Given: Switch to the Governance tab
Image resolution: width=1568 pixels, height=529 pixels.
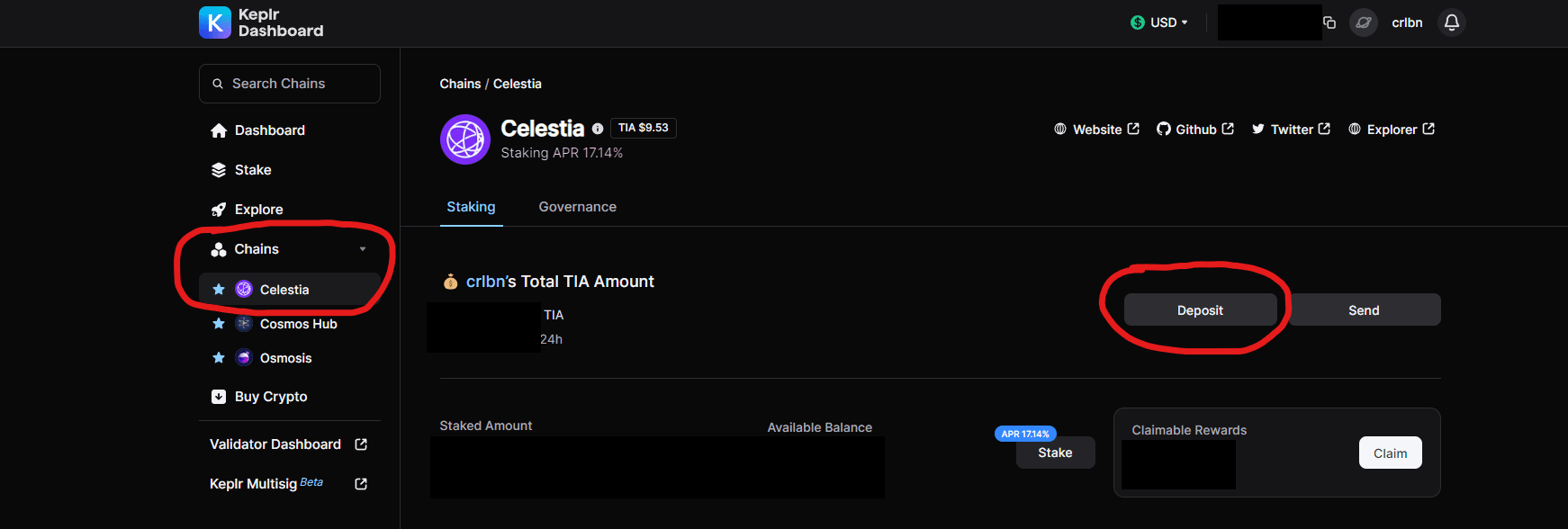Looking at the screenshot, I should (x=577, y=207).
